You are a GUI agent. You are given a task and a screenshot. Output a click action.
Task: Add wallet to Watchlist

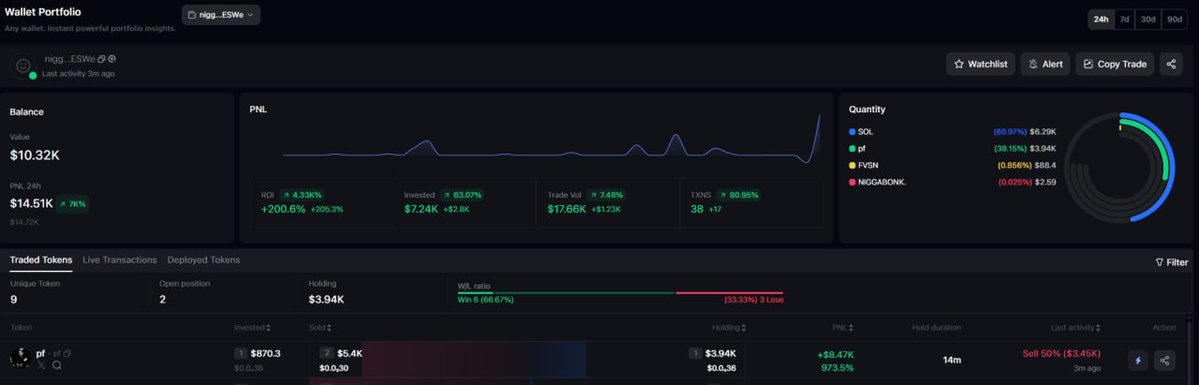pyautogui.click(x=980, y=64)
